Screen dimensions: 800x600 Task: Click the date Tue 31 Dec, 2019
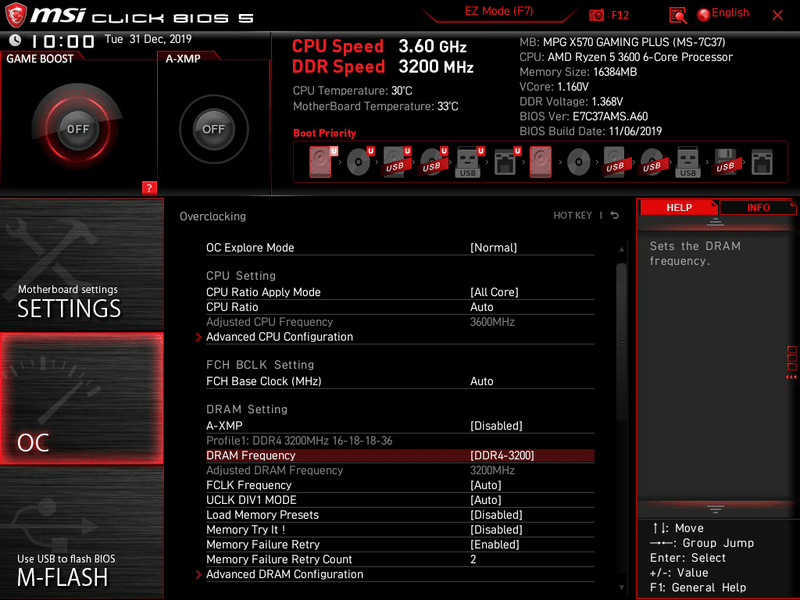click(x=148, y=39)
